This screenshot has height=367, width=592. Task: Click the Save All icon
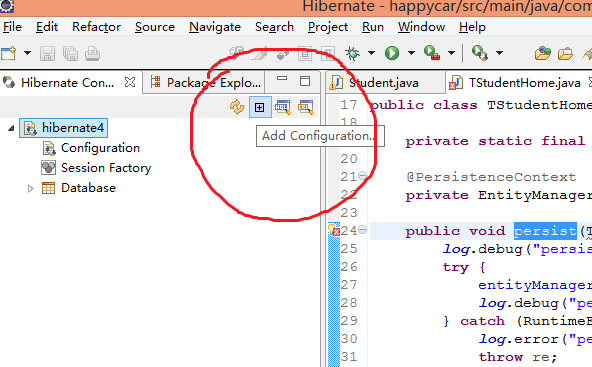(70, 54)
